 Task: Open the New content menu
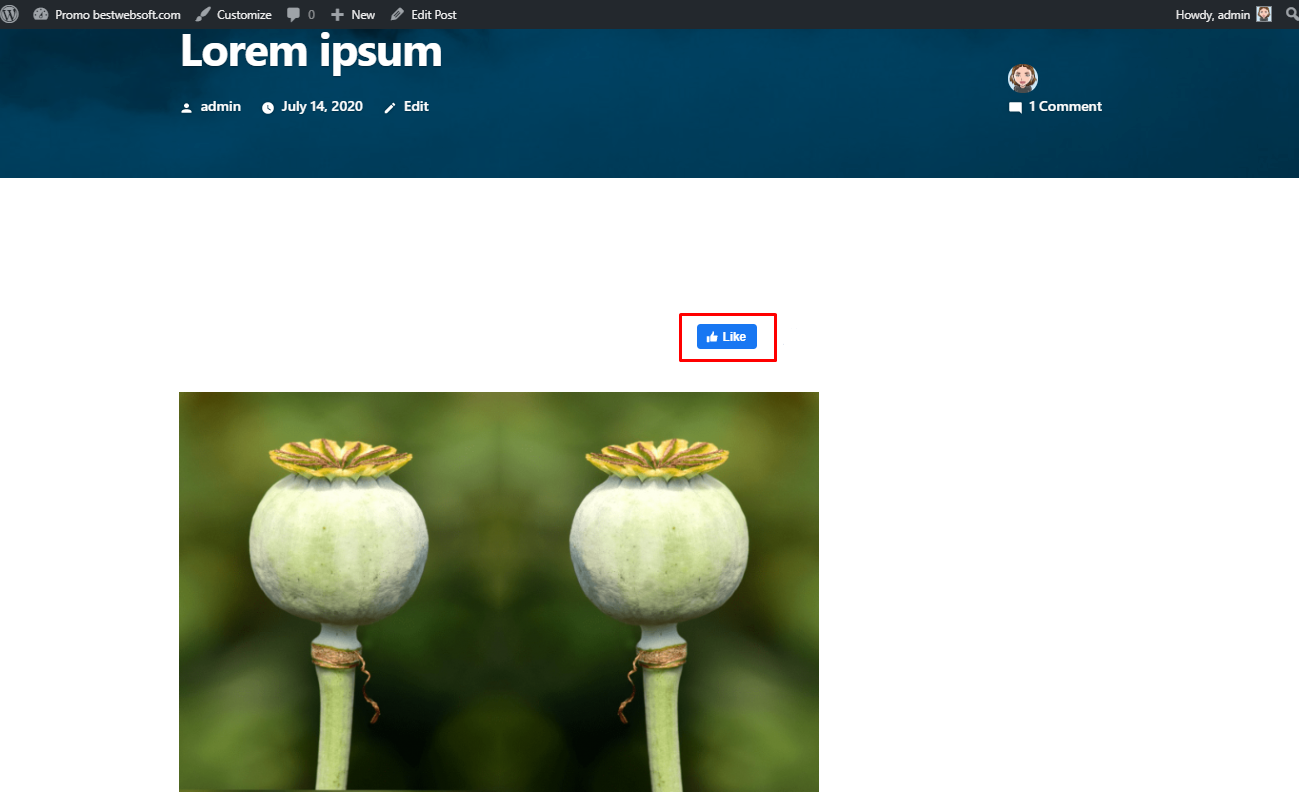pyautogui.click(x=363, y=14)
